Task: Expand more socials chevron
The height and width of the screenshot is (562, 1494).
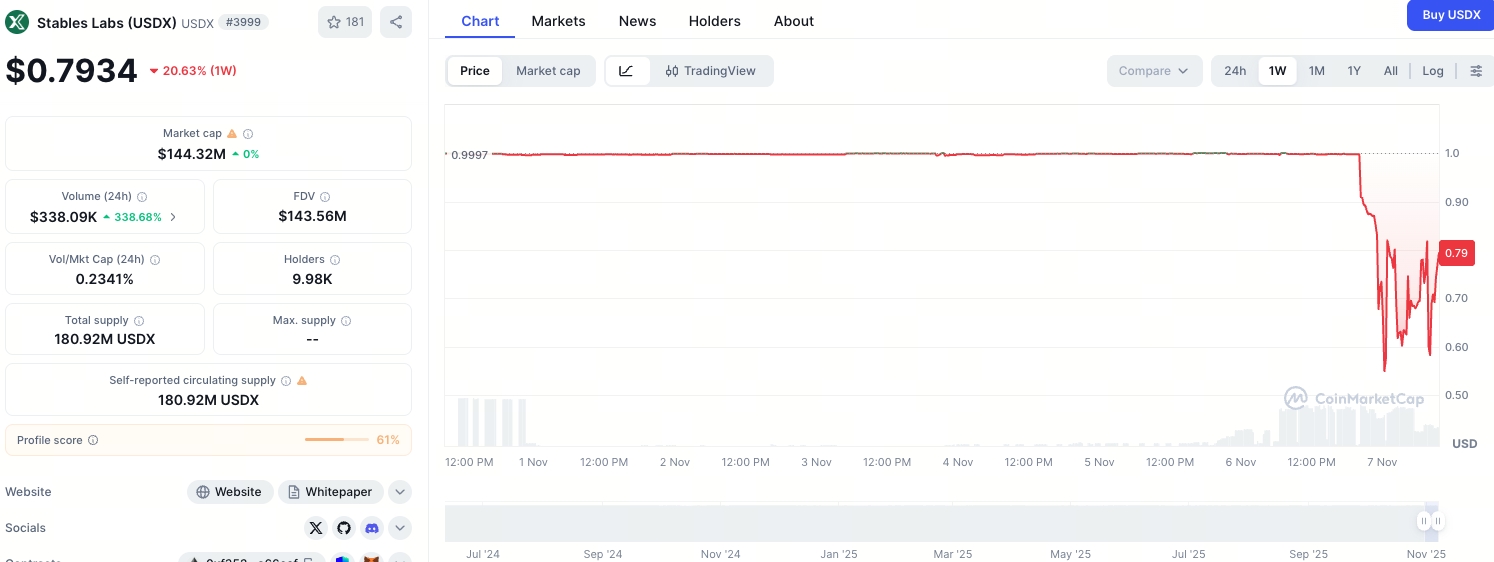Action: pos(400,528)
